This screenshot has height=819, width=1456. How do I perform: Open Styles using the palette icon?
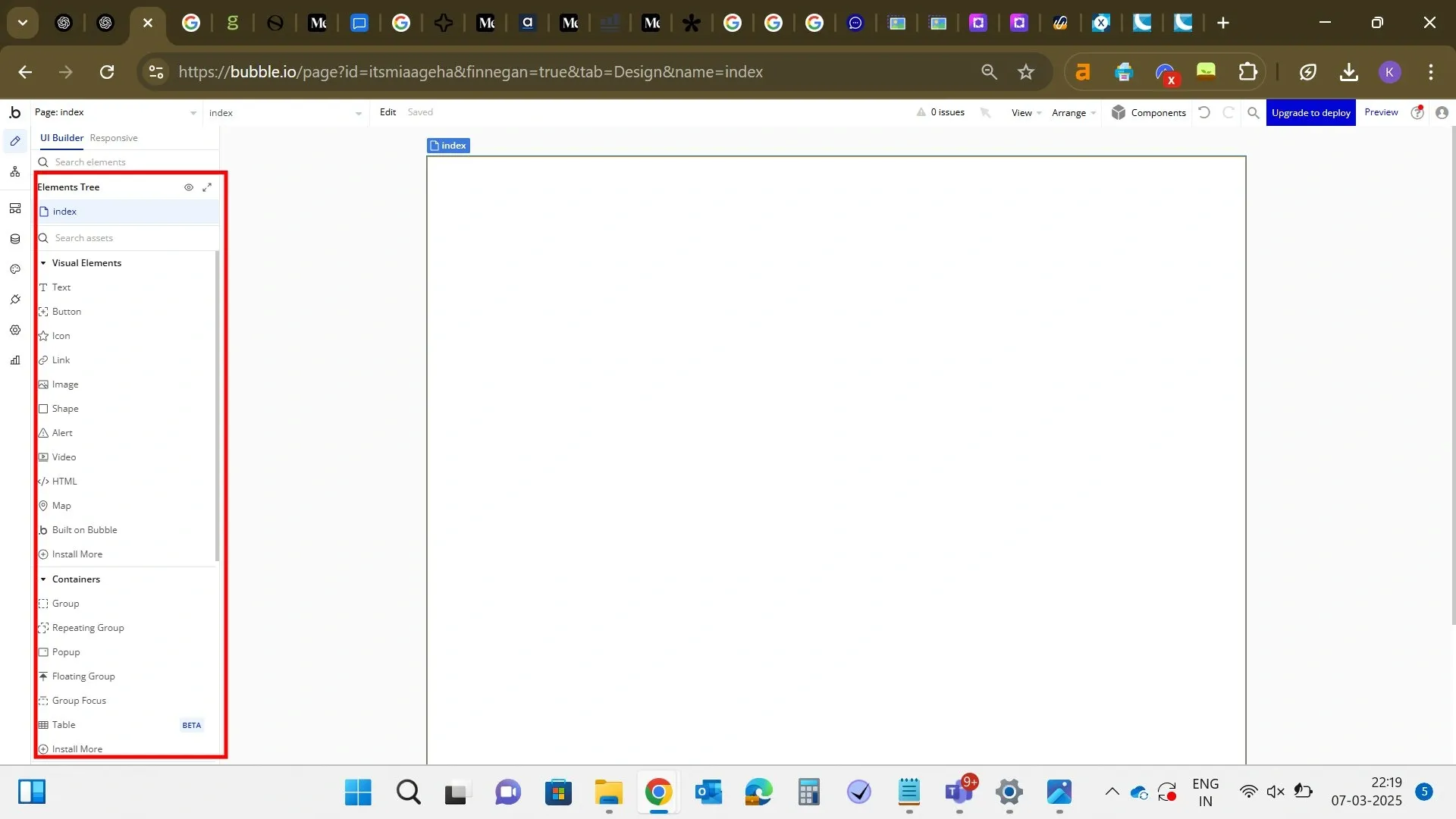[15, 268]
